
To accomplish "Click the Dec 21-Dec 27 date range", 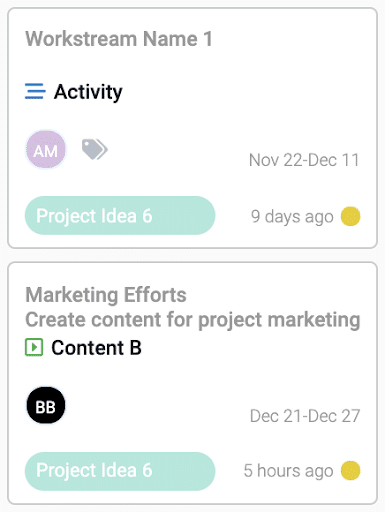I will click(305, 416).
